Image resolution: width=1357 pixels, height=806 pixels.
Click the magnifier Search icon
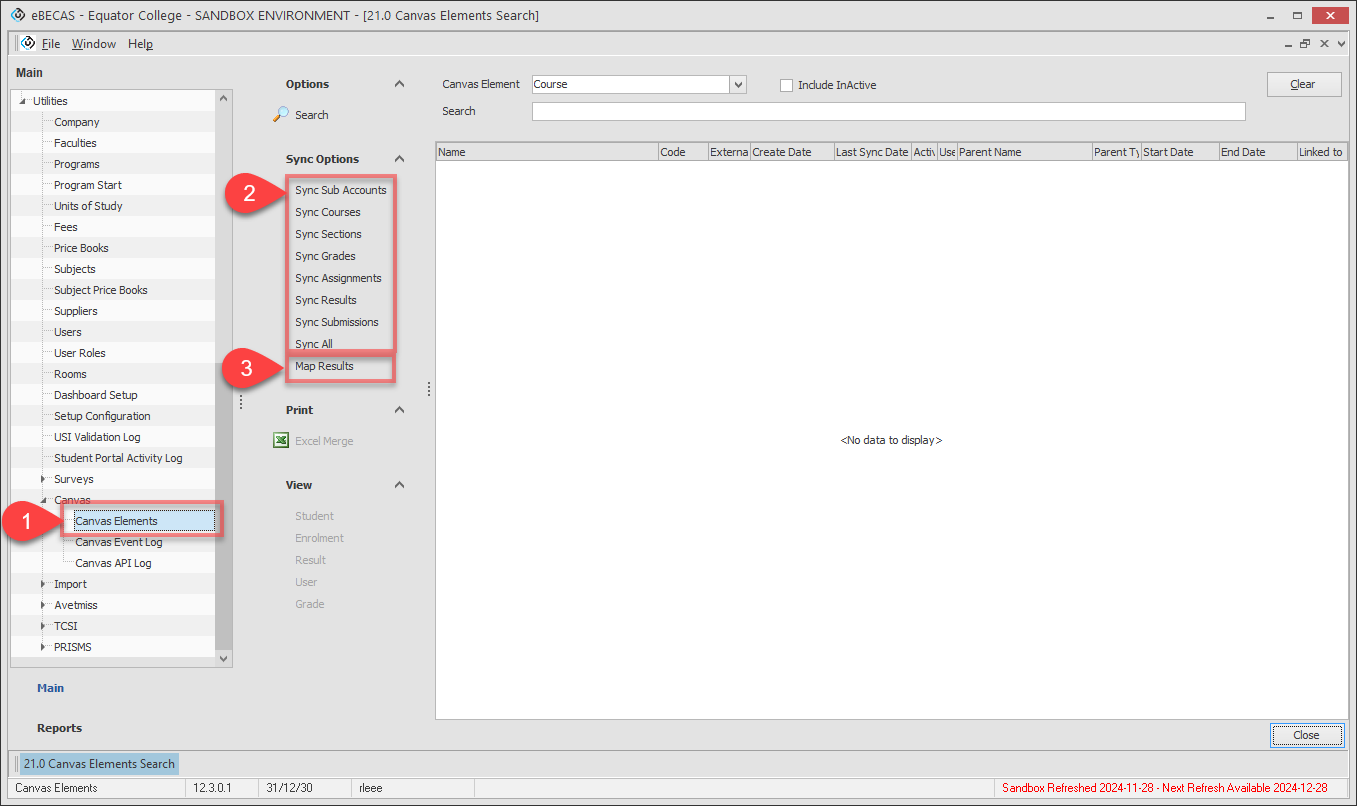pos(281,115)
